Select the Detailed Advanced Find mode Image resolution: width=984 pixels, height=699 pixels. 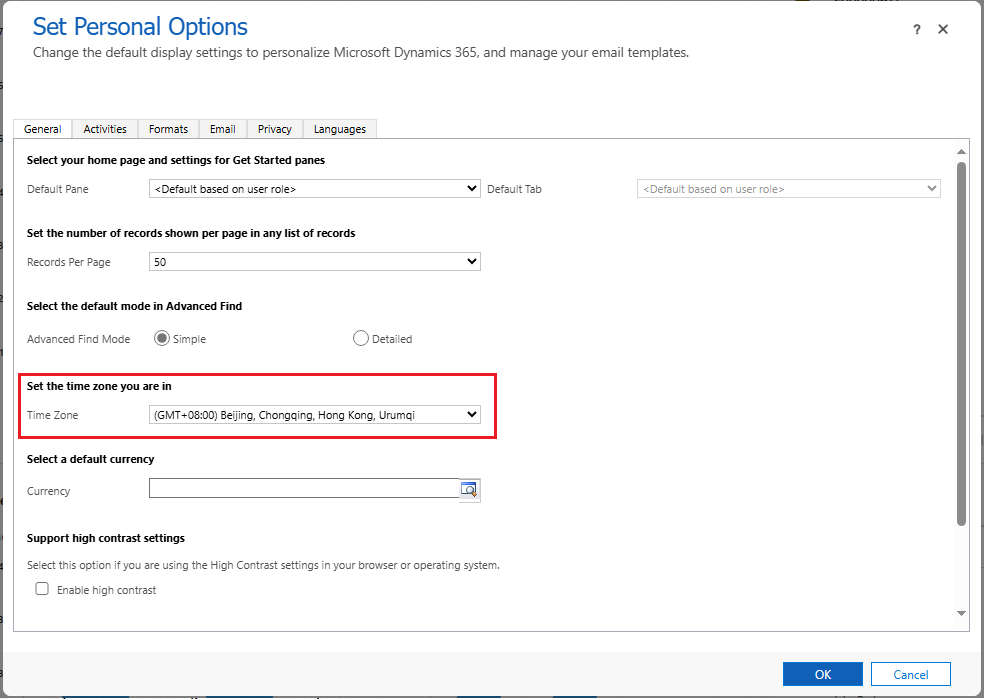[361, 338]
